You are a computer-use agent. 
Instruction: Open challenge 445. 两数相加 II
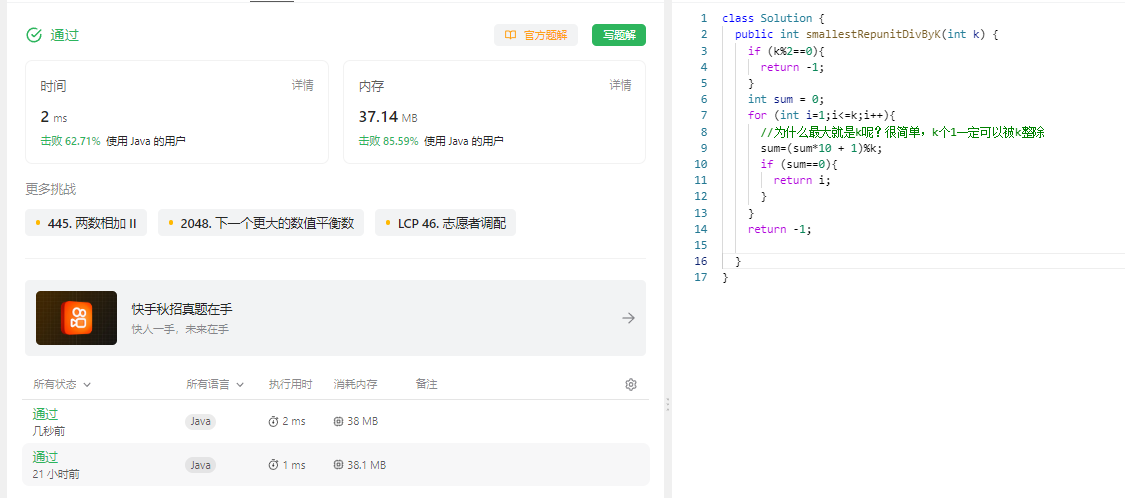pos(86,223)
